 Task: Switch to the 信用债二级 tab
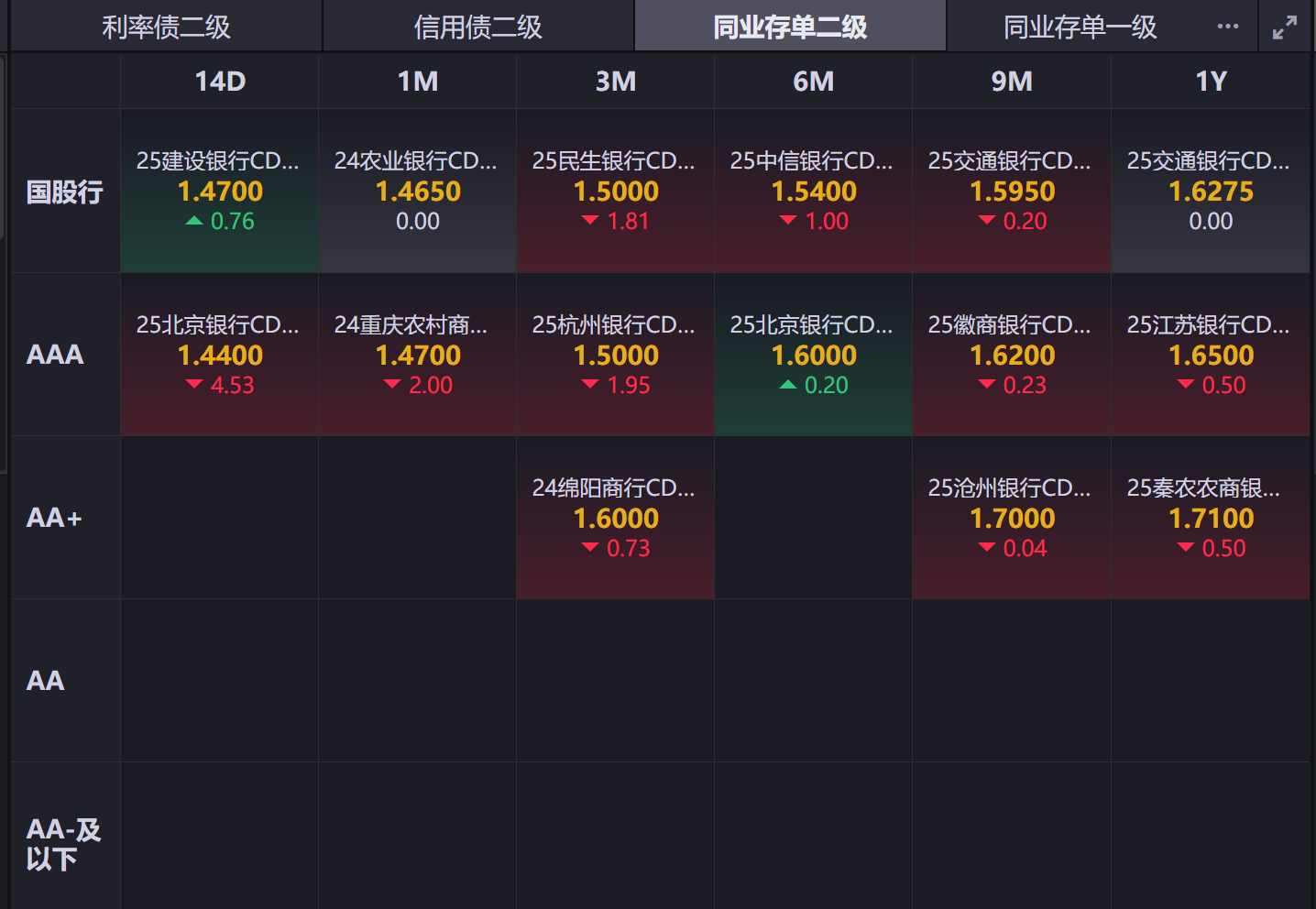tap(478, 27)
